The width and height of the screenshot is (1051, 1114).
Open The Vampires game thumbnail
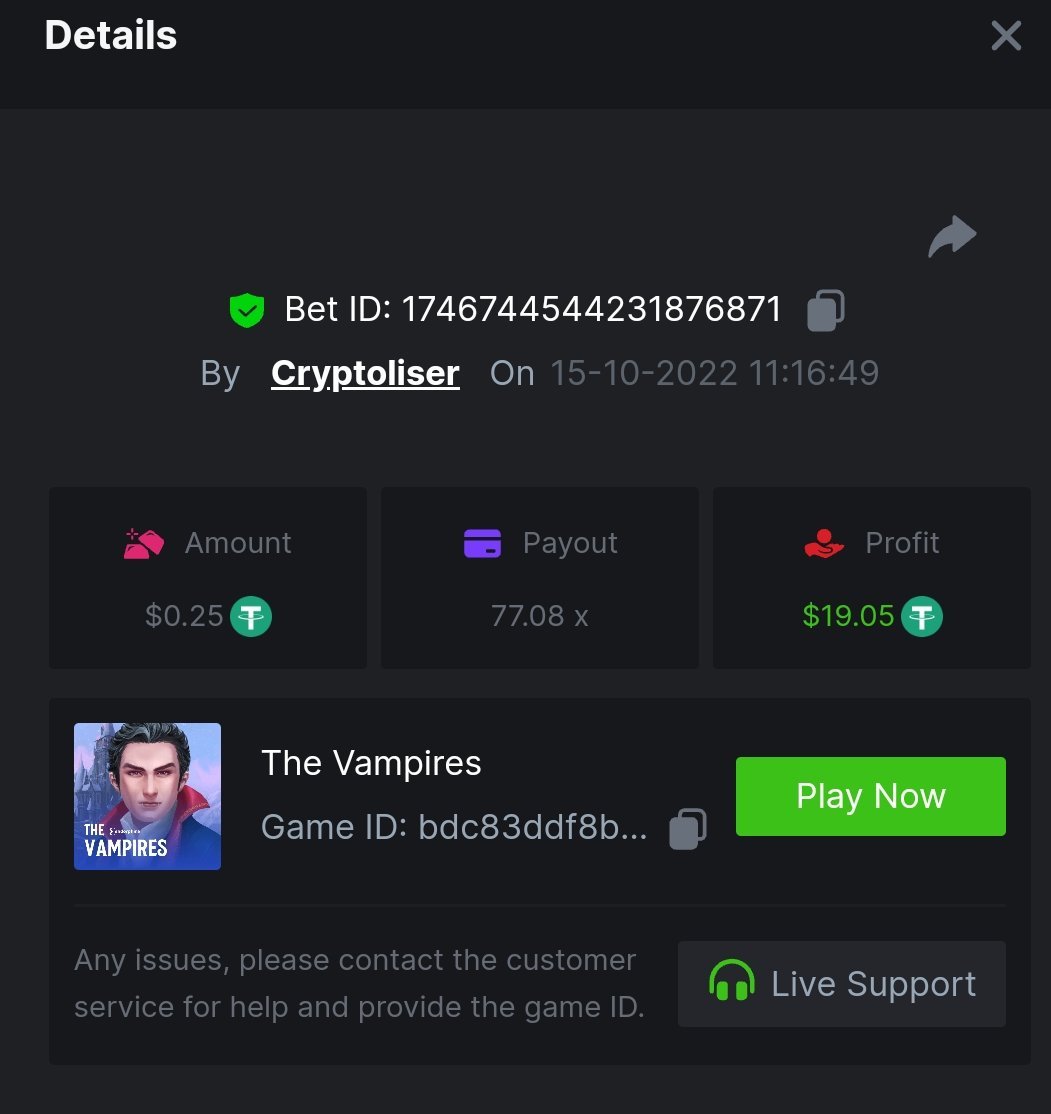point(147,796)
